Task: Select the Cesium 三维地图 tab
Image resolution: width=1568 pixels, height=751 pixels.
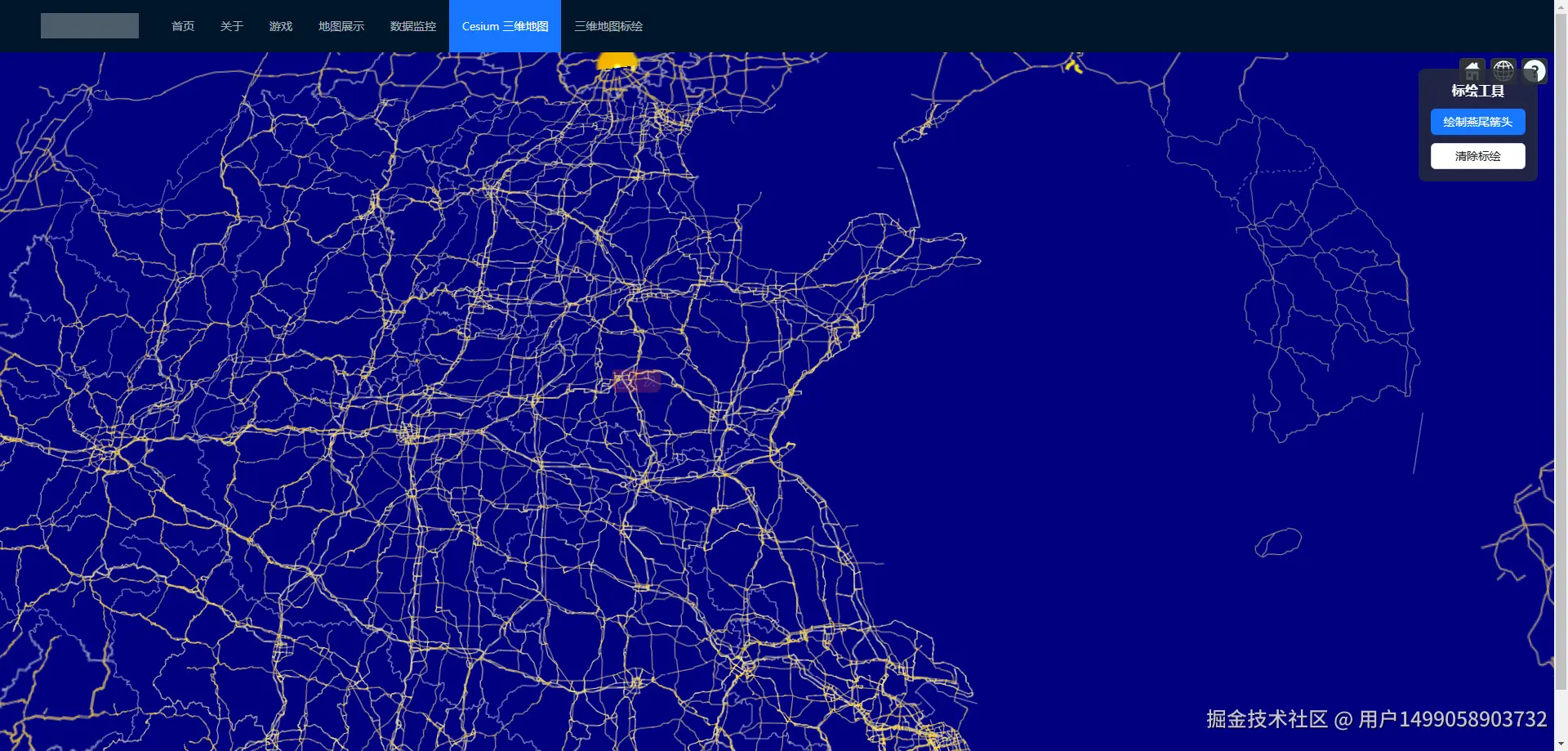Action: tap(505, 26)
